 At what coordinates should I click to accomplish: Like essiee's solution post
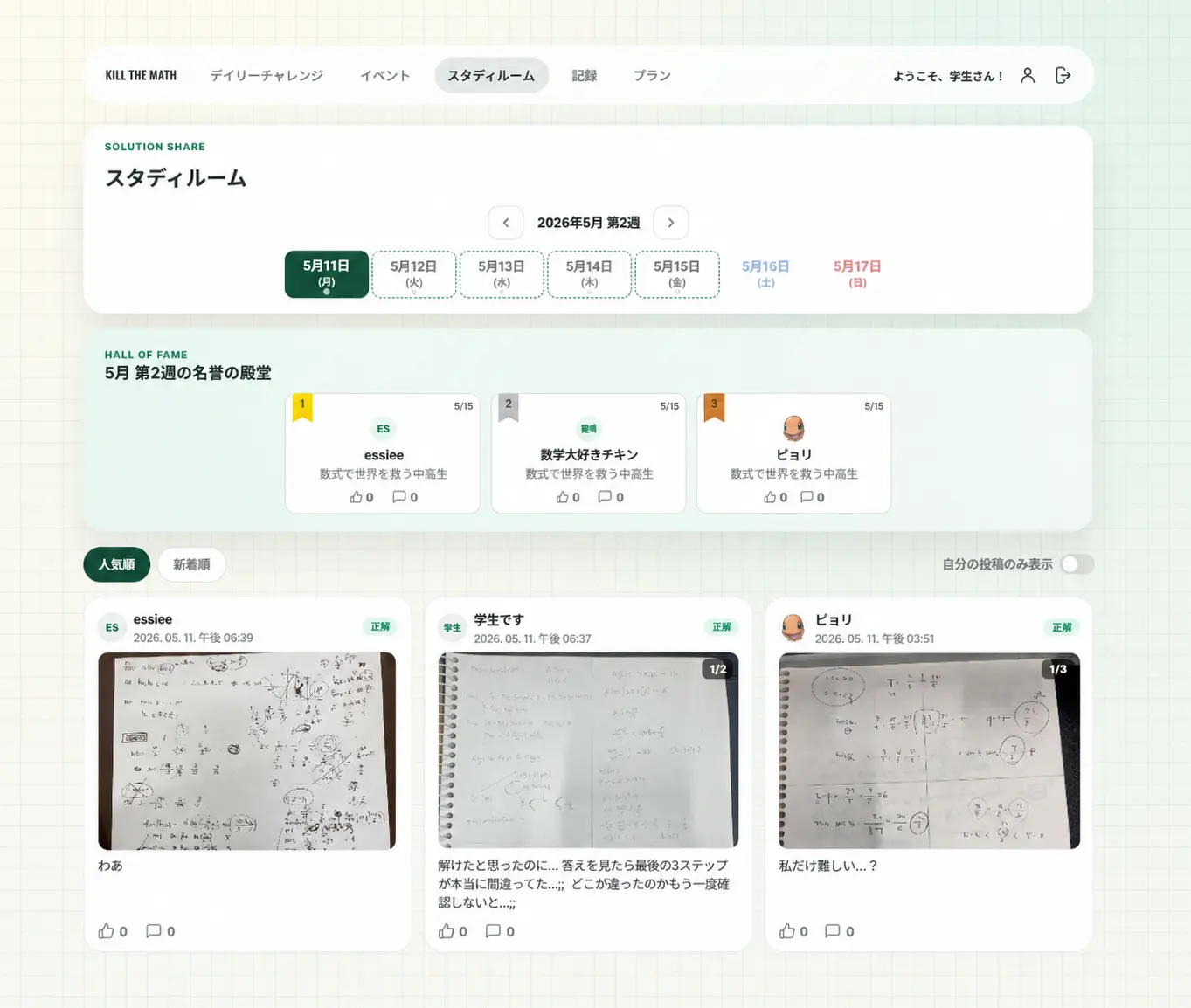pos(107,931)
